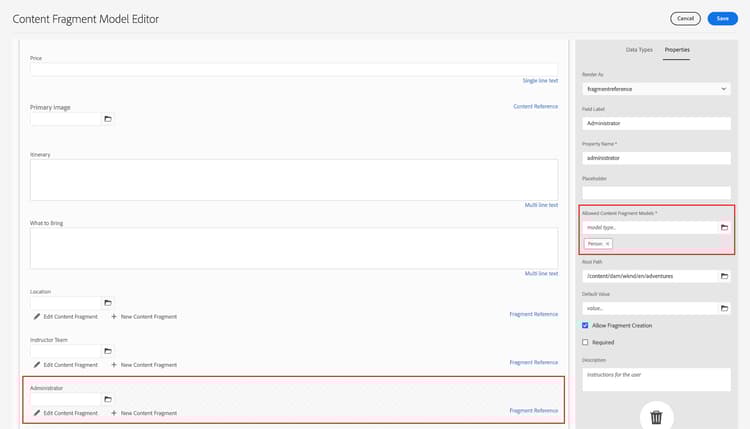
Task: Focus the Field Label input
Action: coord(656,123)
